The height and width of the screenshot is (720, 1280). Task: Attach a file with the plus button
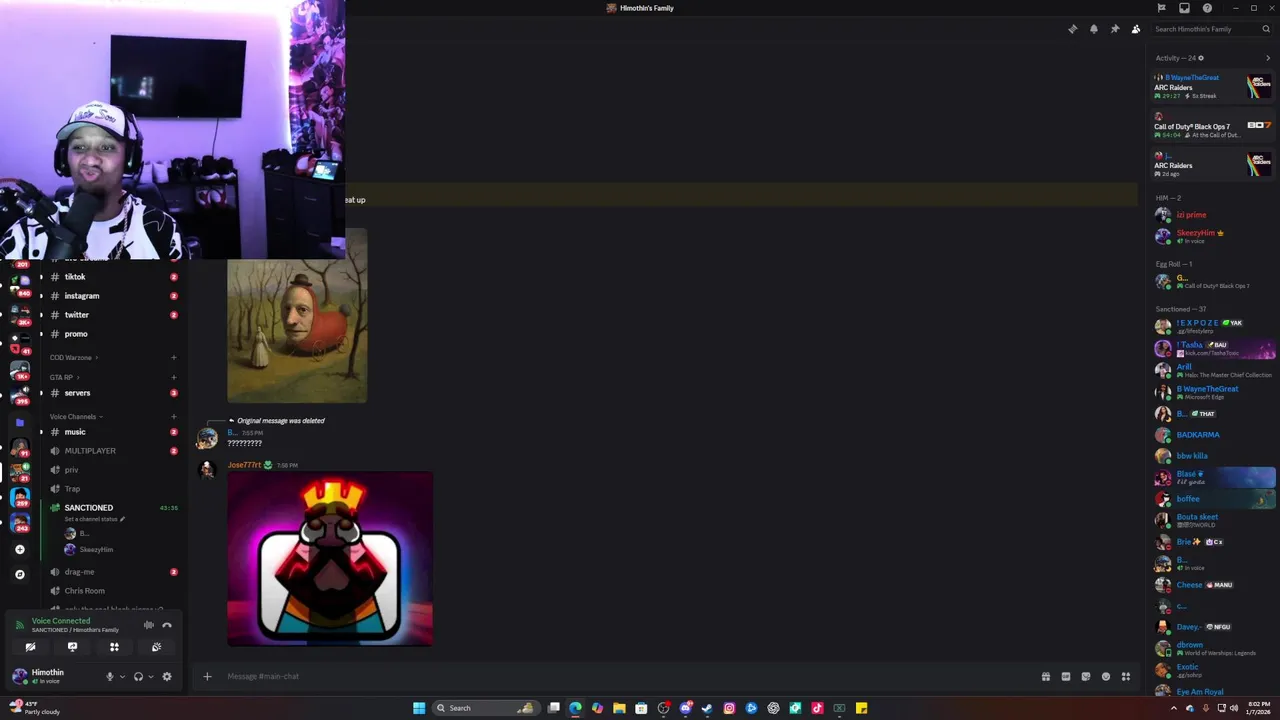207,676
